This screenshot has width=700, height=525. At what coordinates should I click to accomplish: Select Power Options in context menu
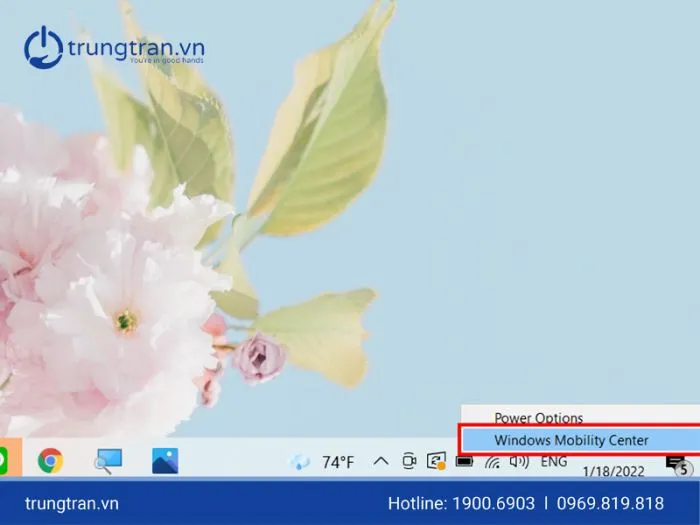pyautogui.click(x=538, y=418)
